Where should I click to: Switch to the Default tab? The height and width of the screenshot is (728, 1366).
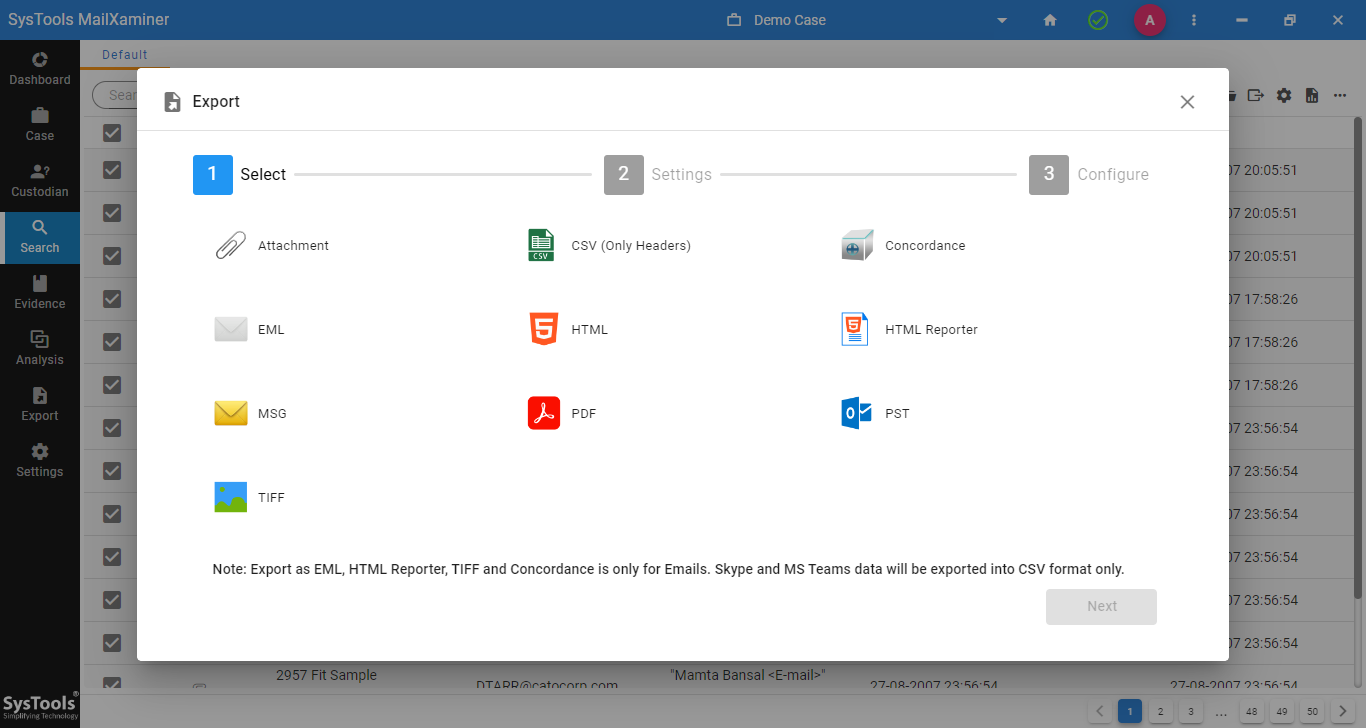(124, 55)
